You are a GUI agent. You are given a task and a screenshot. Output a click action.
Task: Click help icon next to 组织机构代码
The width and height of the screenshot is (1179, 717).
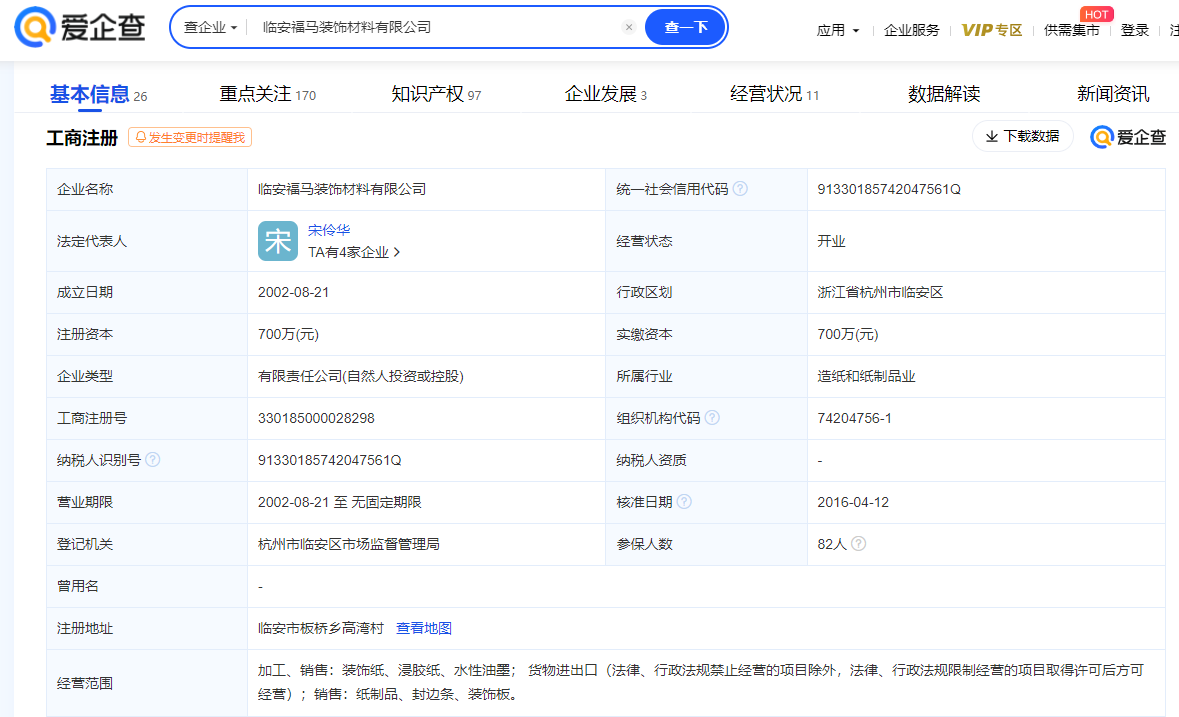pos(712,417)
